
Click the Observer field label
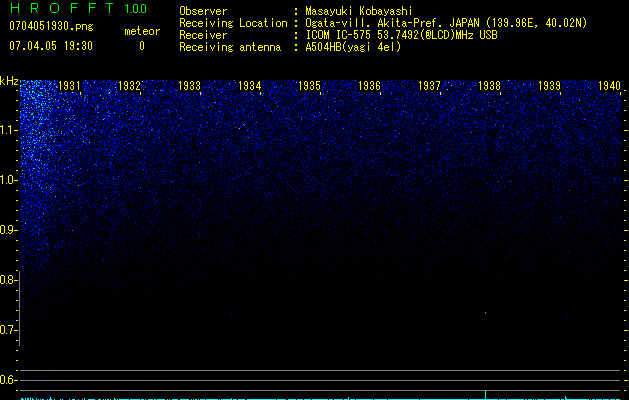(203, 11)
